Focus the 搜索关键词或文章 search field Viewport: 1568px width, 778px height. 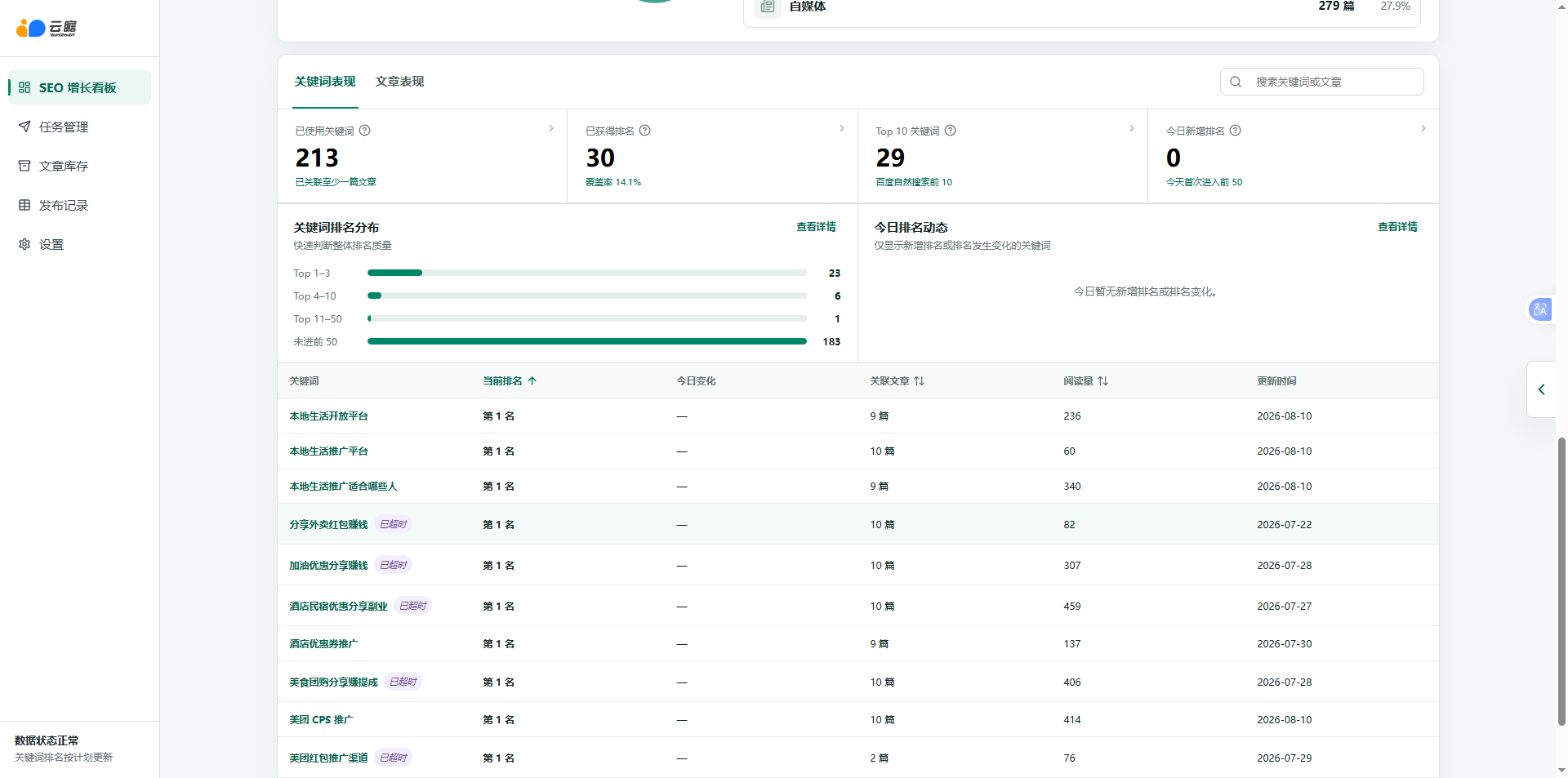point(1322,82)
